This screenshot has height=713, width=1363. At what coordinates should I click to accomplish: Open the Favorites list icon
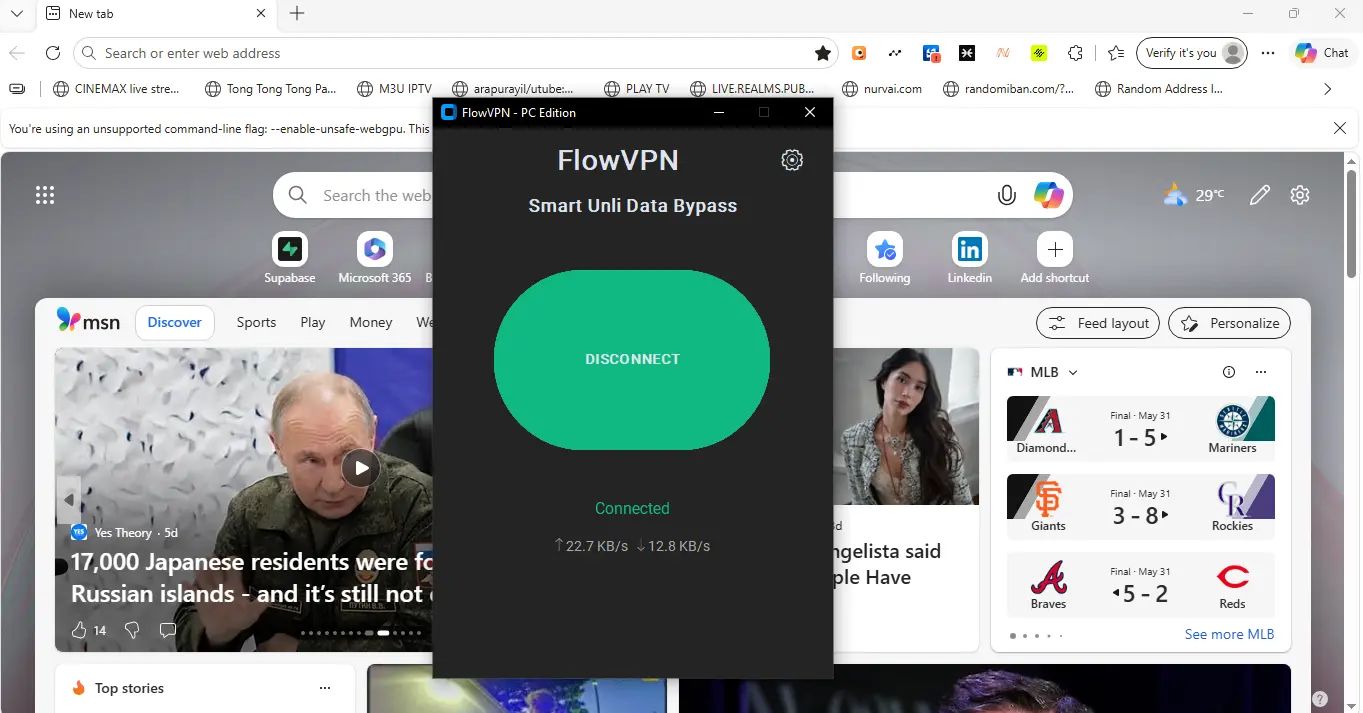(x=1116, y=53)
